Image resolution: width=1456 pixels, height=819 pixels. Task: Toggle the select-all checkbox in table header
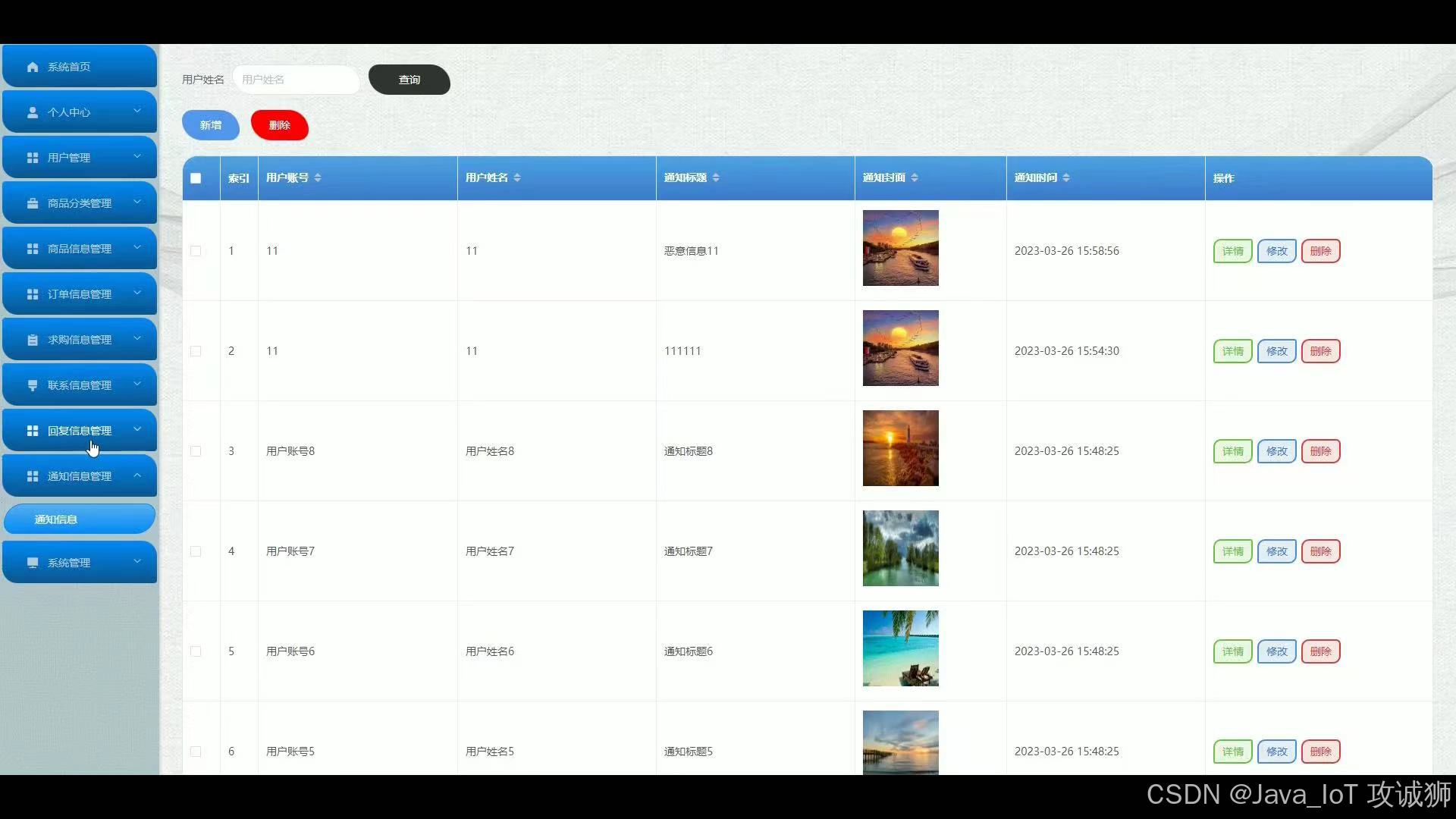[196, 178]
